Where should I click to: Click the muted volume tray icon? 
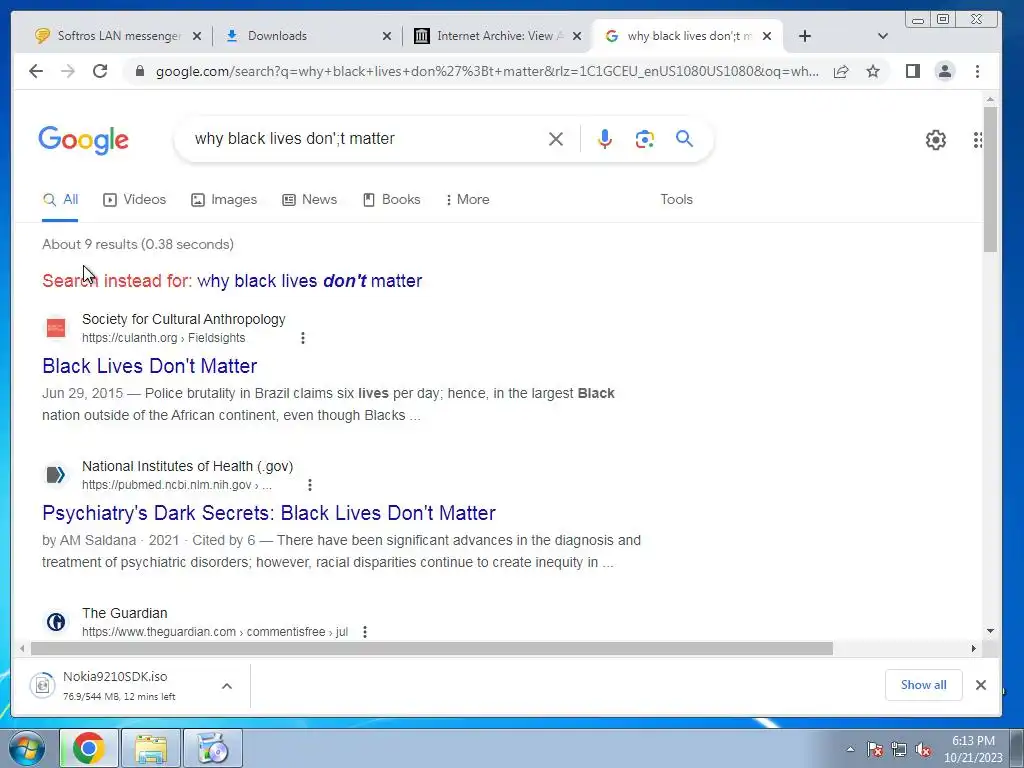pos(923,749)
